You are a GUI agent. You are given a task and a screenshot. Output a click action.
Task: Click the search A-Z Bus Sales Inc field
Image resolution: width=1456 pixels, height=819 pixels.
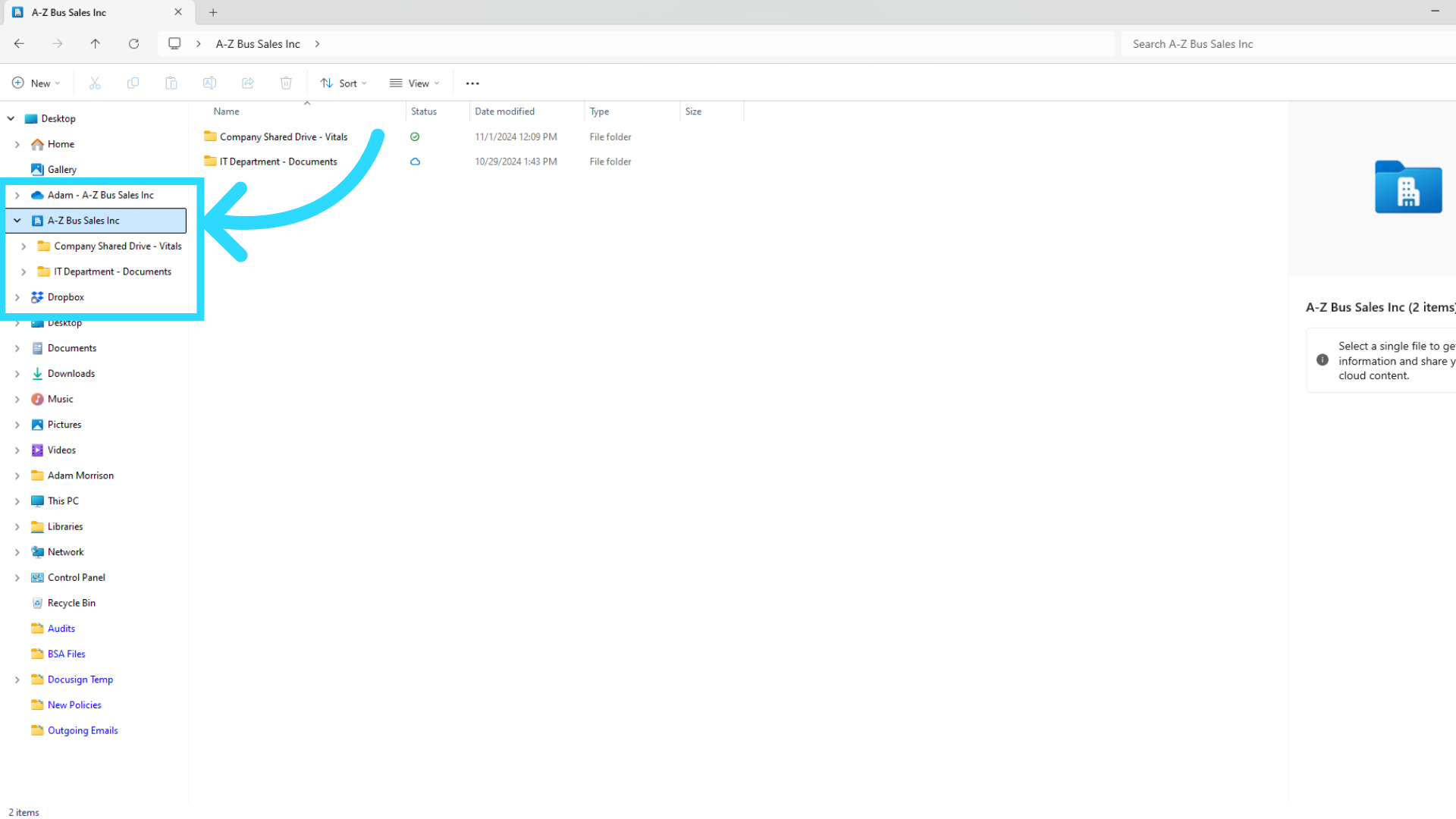(x=1289, y=44)
